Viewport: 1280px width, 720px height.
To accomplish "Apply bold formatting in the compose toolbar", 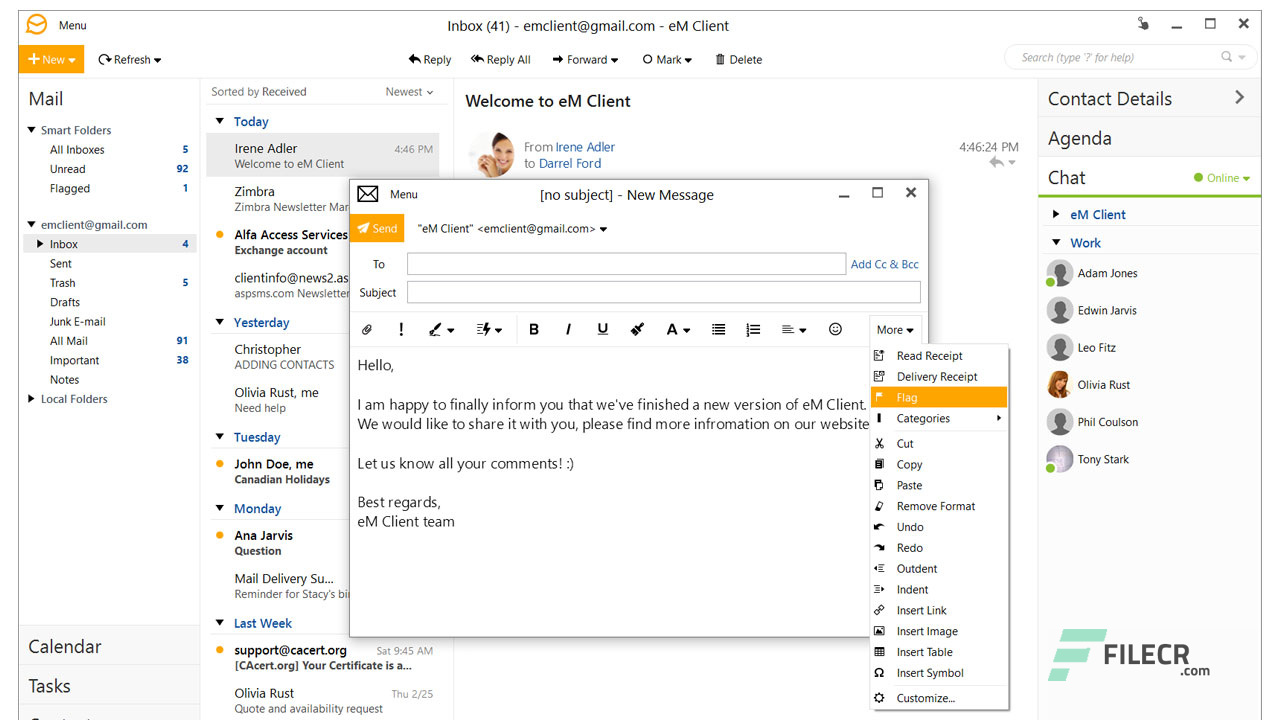I will click(534, 329).
